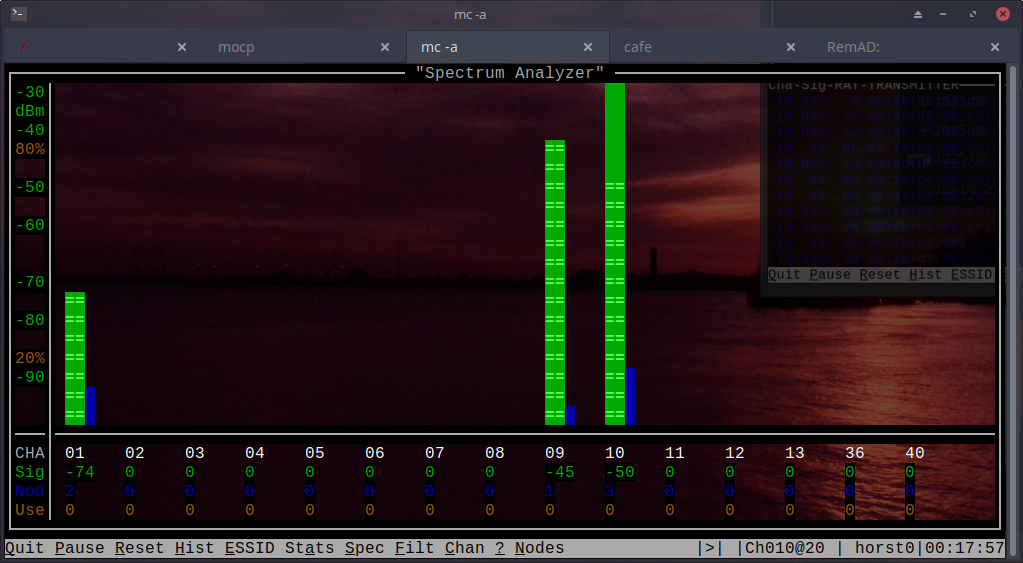The width and height of the screenshot is (1023, 563).
Task: Open the cafe tab
Action: tap(637, 47)
